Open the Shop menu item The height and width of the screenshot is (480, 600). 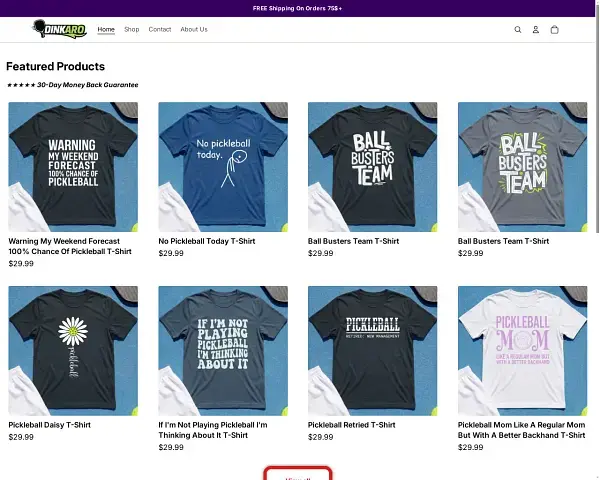132,30
